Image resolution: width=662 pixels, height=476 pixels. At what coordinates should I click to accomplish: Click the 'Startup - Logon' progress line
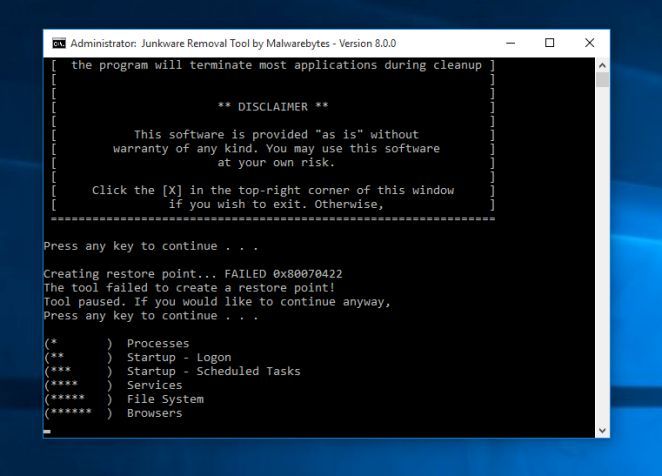138,357
